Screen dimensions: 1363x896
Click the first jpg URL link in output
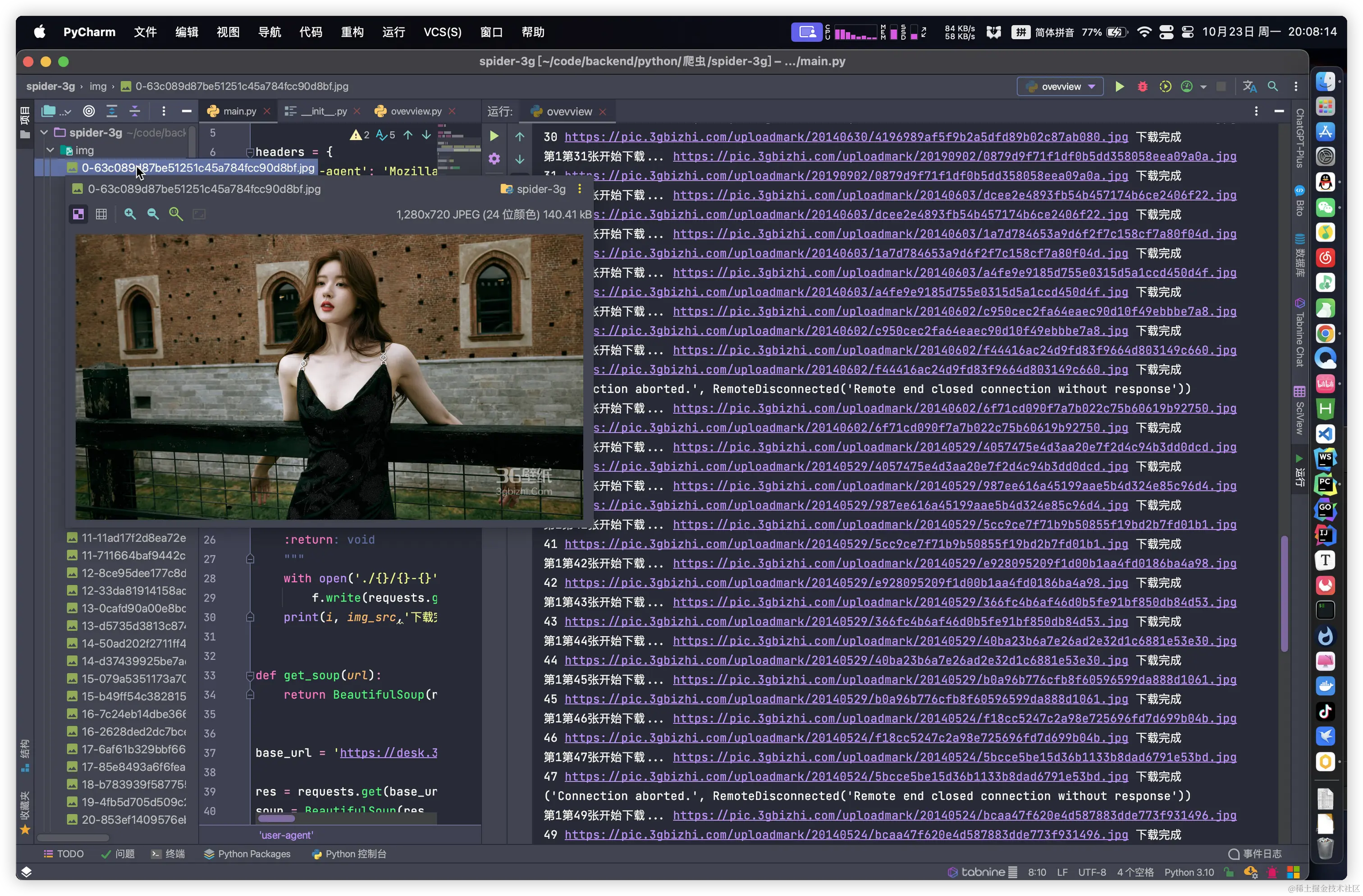point(846,137)
